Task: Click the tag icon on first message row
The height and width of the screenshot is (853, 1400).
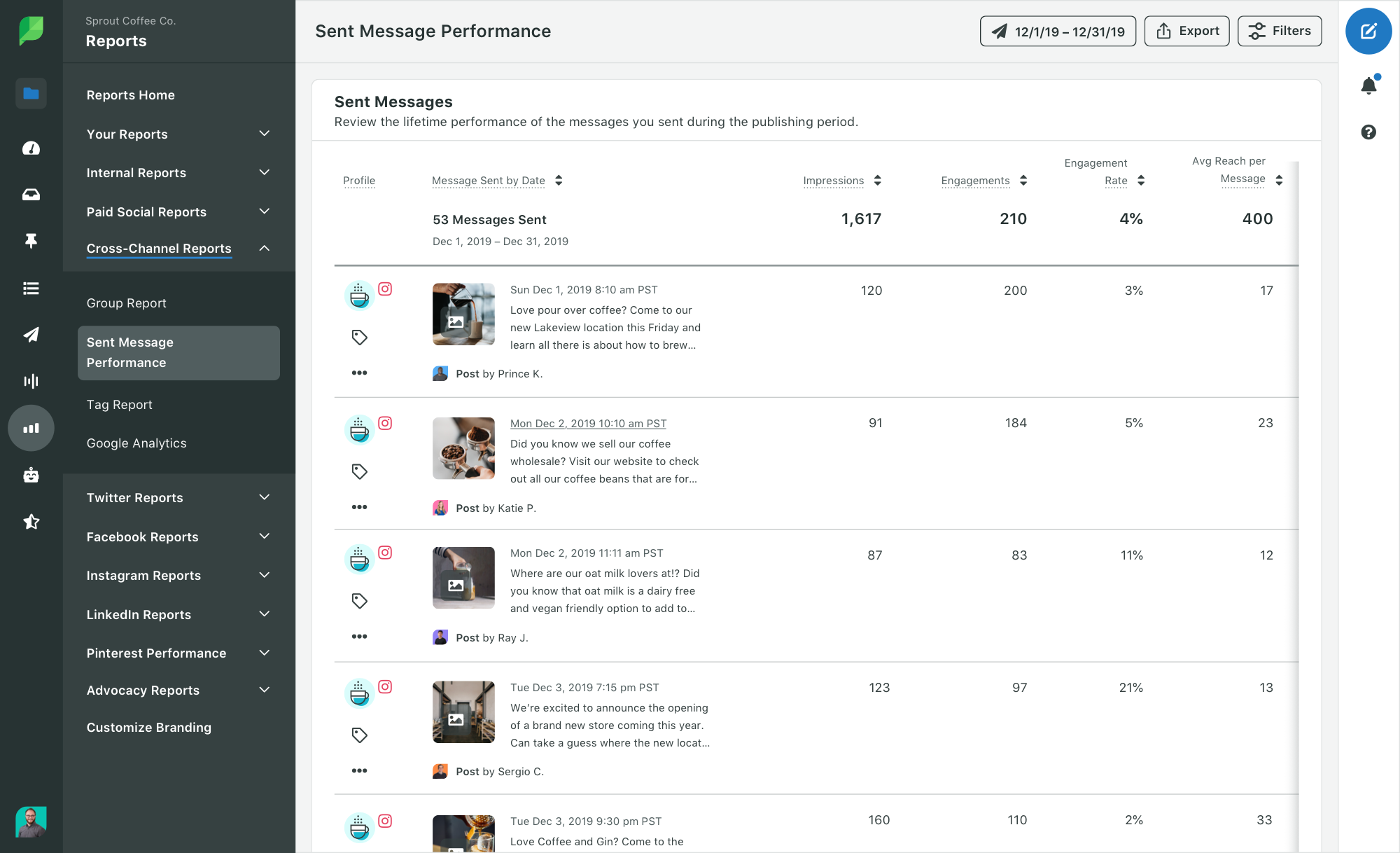Action: tap(359, 337)
